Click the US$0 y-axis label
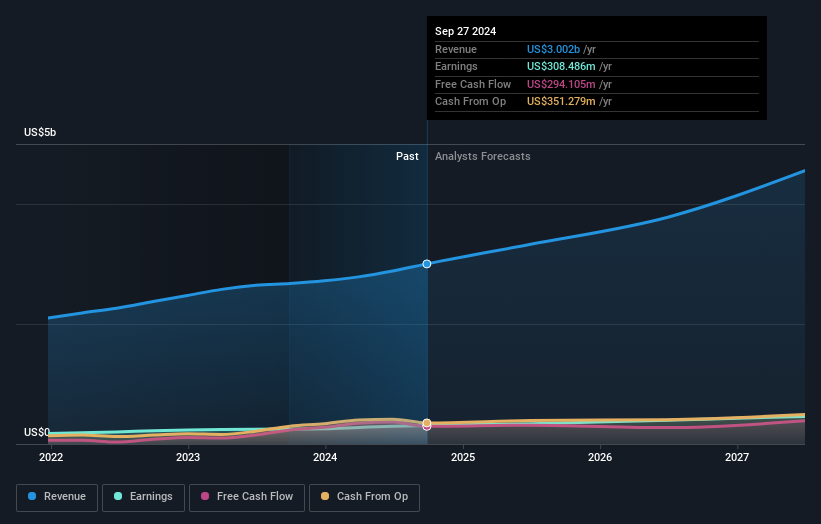 [37, 432]
